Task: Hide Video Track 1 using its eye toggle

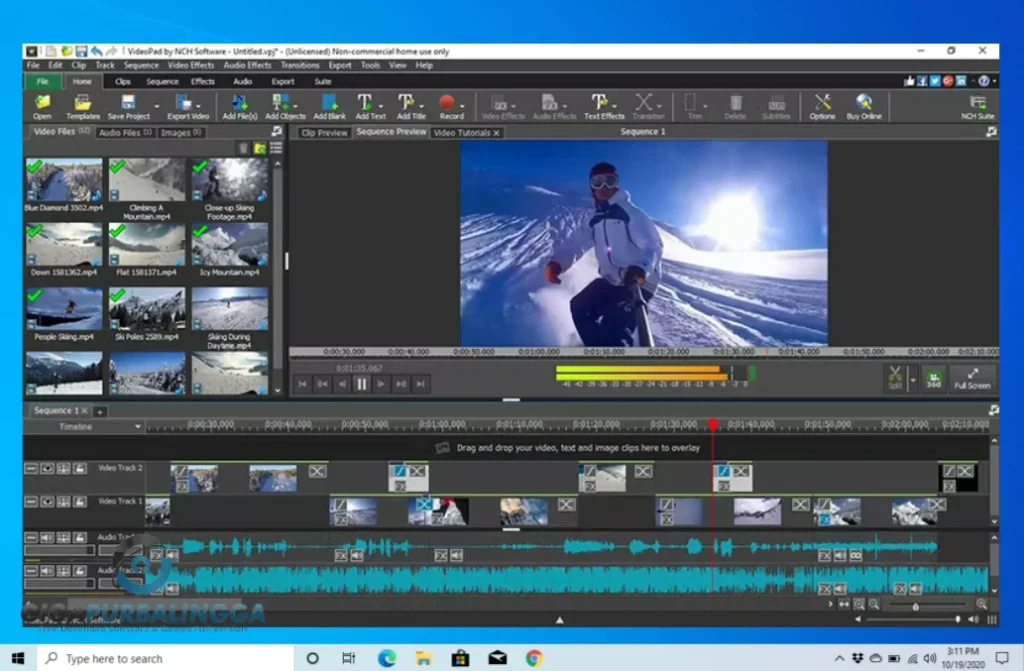Action: click(x=47, y=501)
